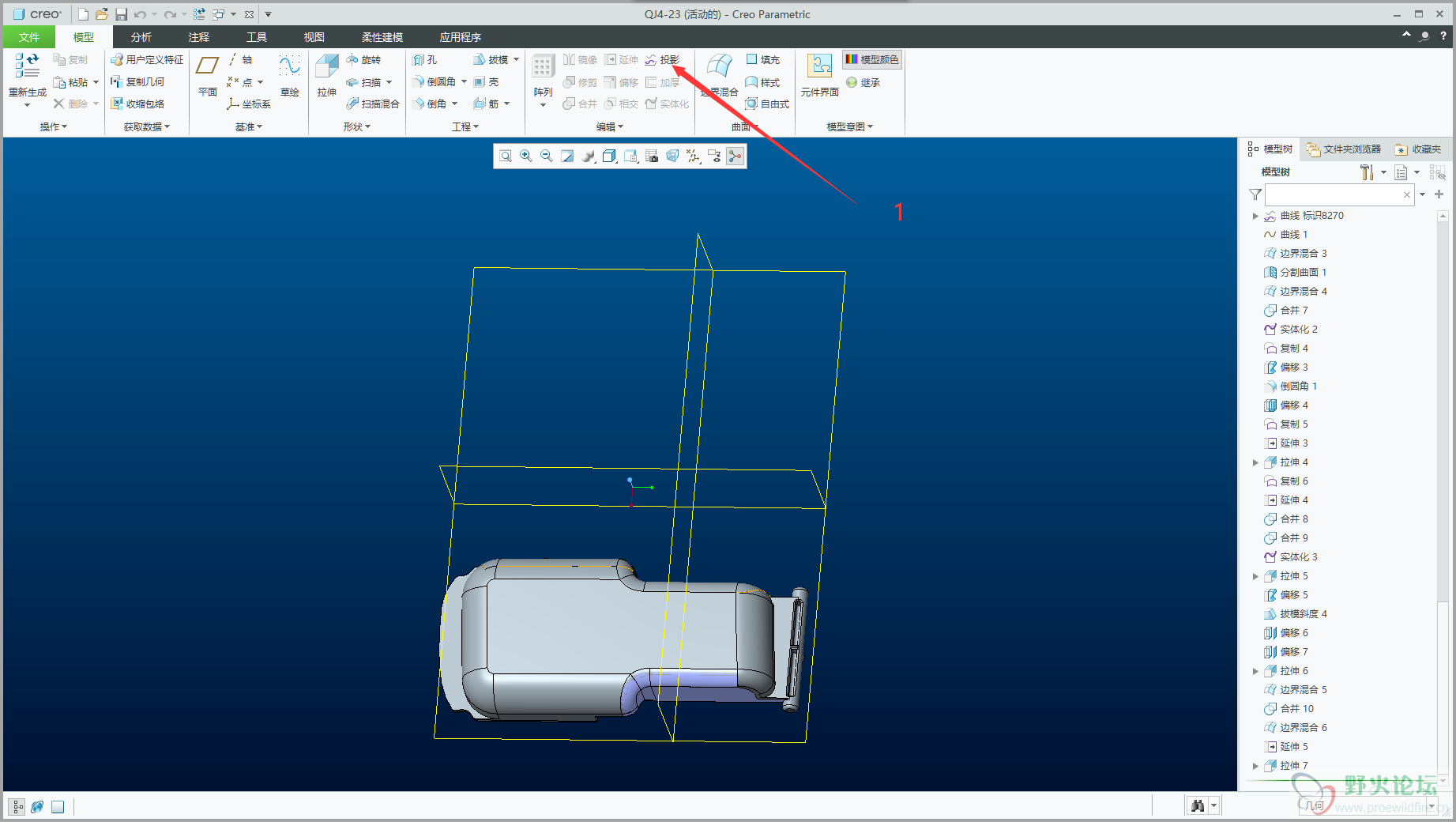
Task: Select the Hole (孔) tool
Action: tap(424, 60)
